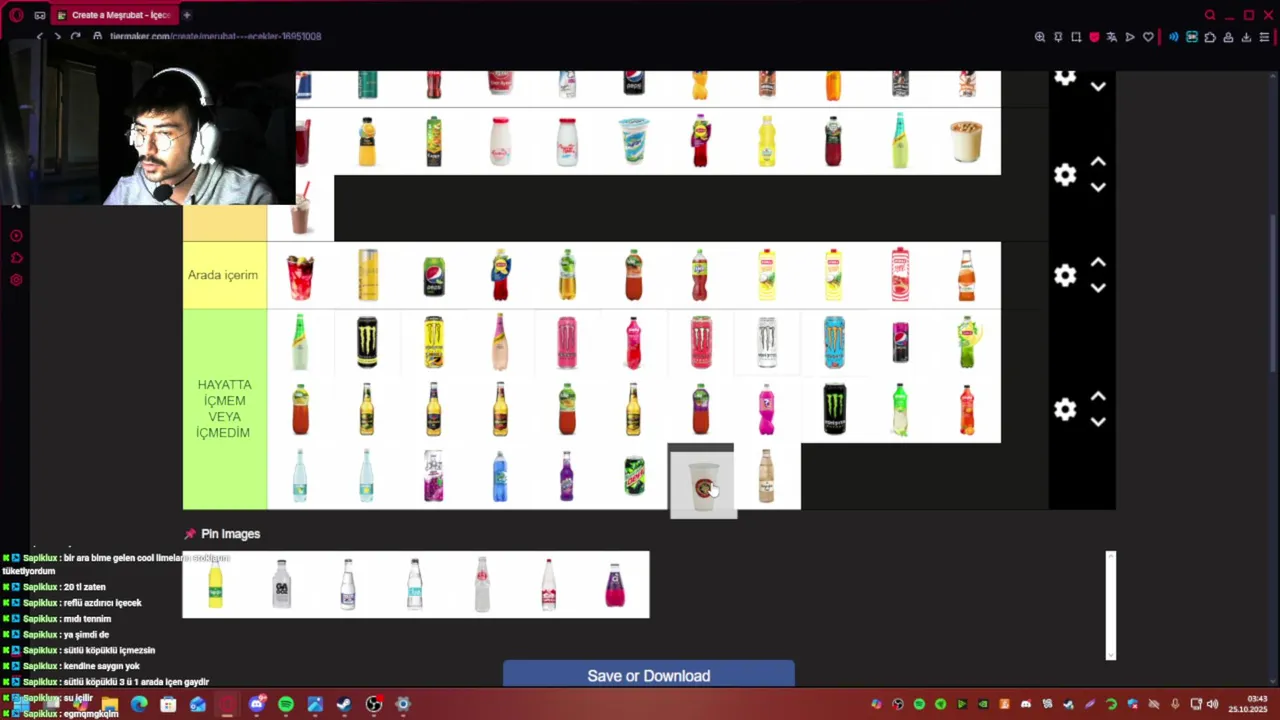Open Microsoft Edge from taskbar

pyautogui.click(x=139, y=704)
